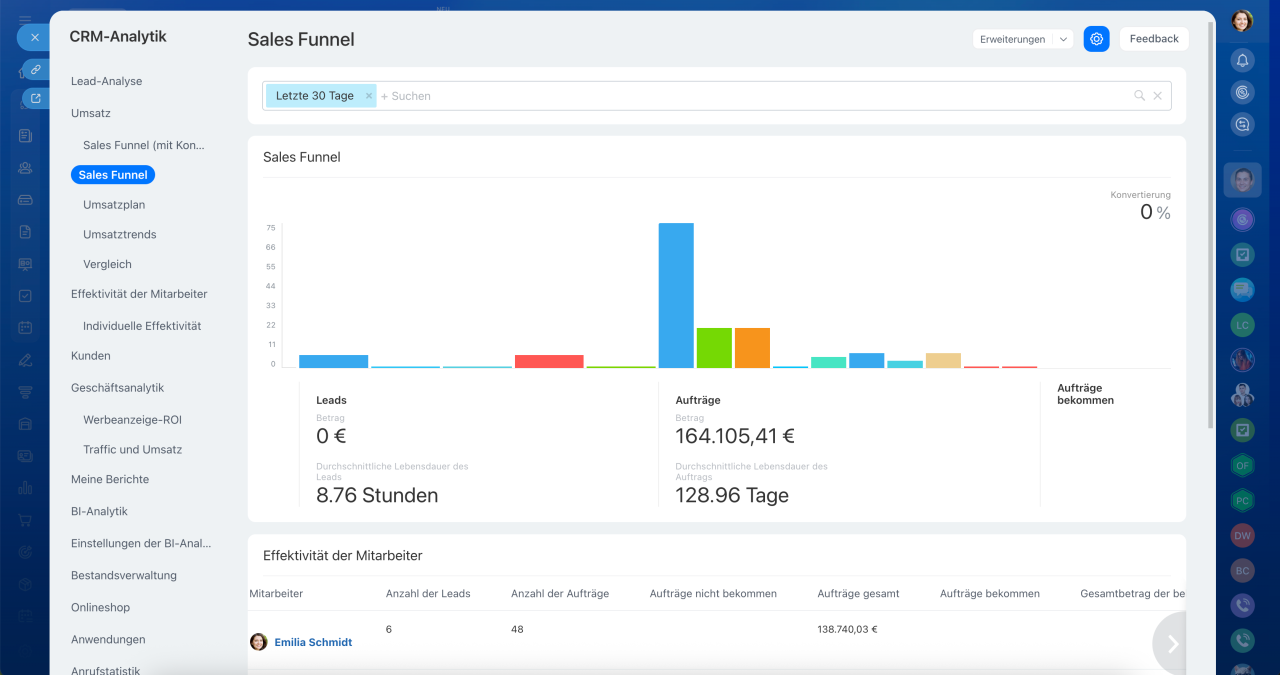This screenshot has height=675, width=1280.
Task: Select Umsatztrends report in the sidebar
Action: [x=120, y=234]
